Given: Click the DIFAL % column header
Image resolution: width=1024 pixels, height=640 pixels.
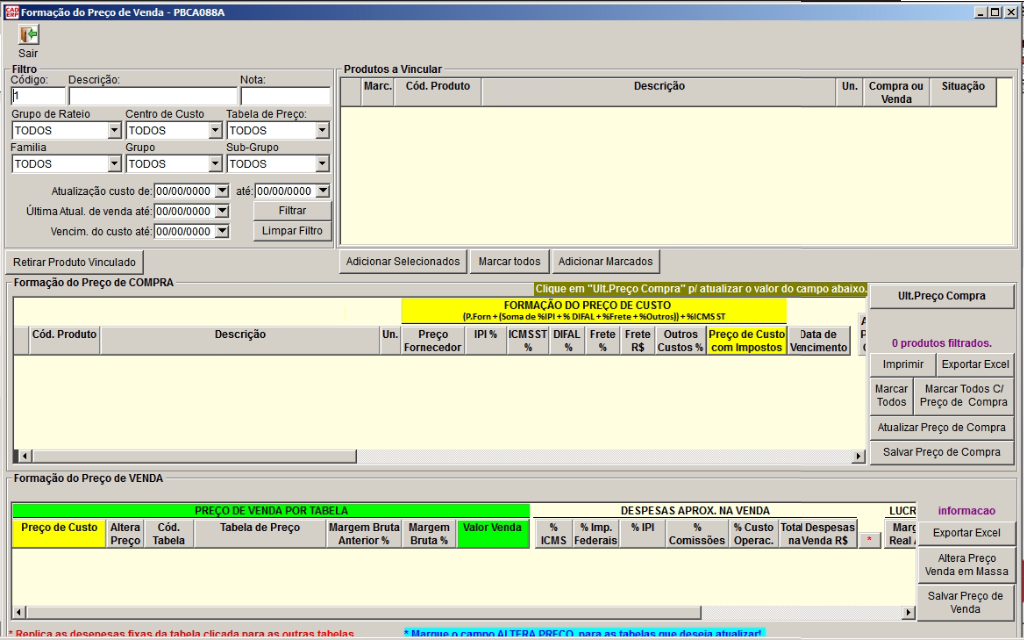Looking at the screenshot, I should (x=567, y=341).
